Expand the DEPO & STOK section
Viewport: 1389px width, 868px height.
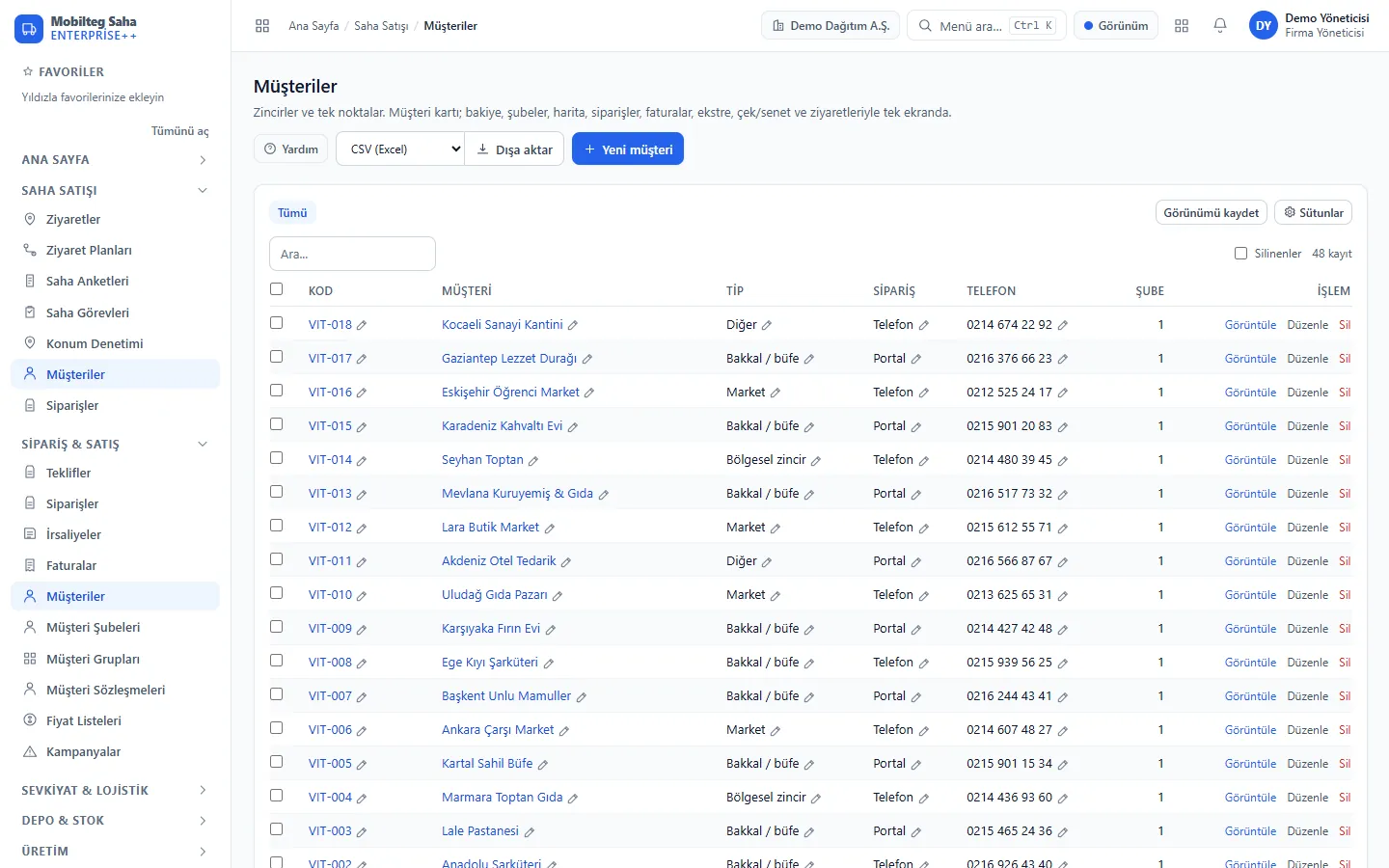click(x=115, y=821)
